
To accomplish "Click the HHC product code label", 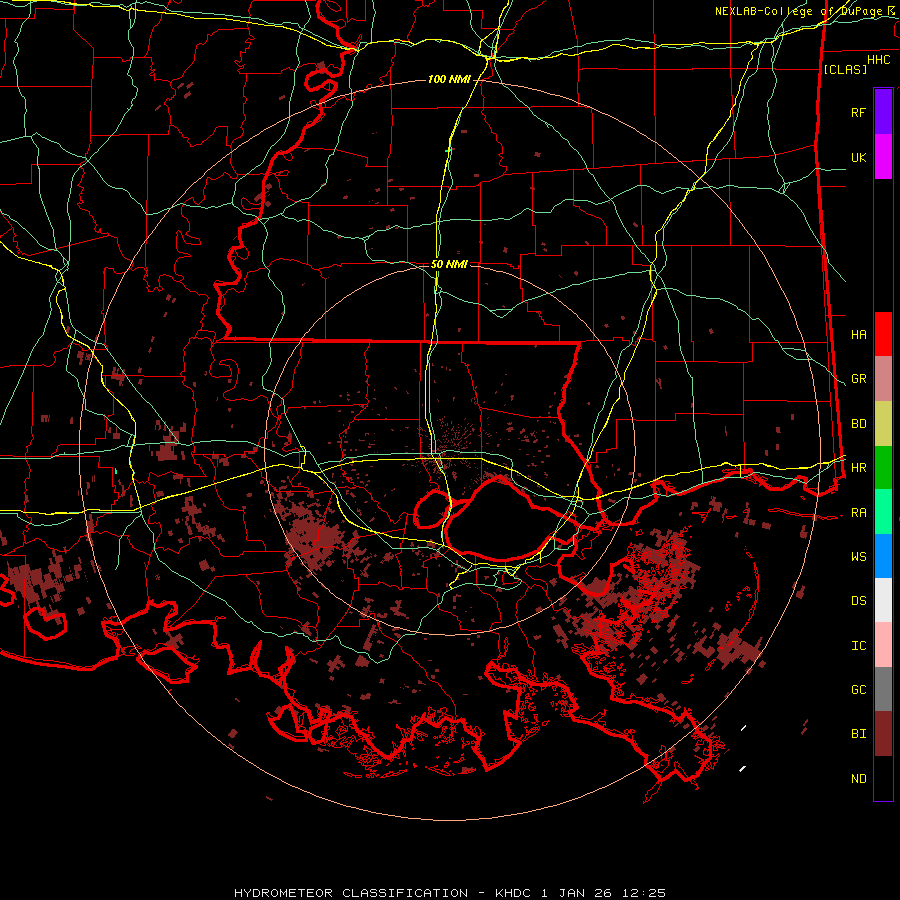I will tap(878, 60).
